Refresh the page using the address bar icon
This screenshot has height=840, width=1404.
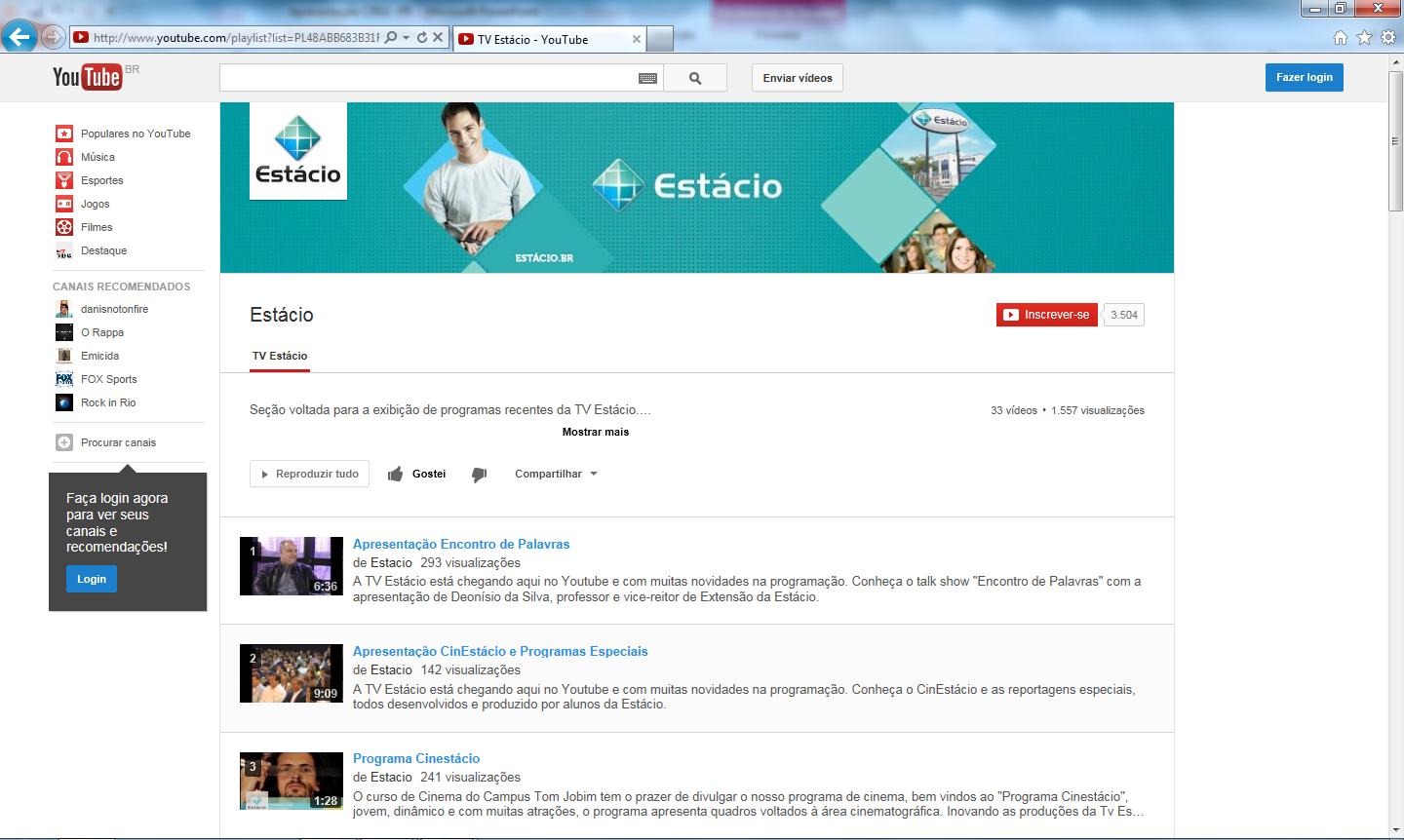tap(422, 38)
